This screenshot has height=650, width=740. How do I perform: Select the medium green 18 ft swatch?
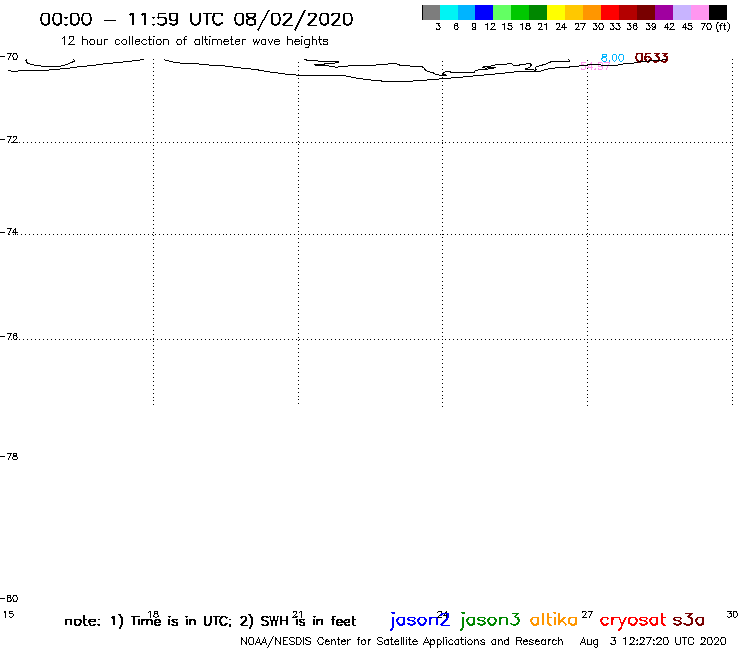[521, 12]
